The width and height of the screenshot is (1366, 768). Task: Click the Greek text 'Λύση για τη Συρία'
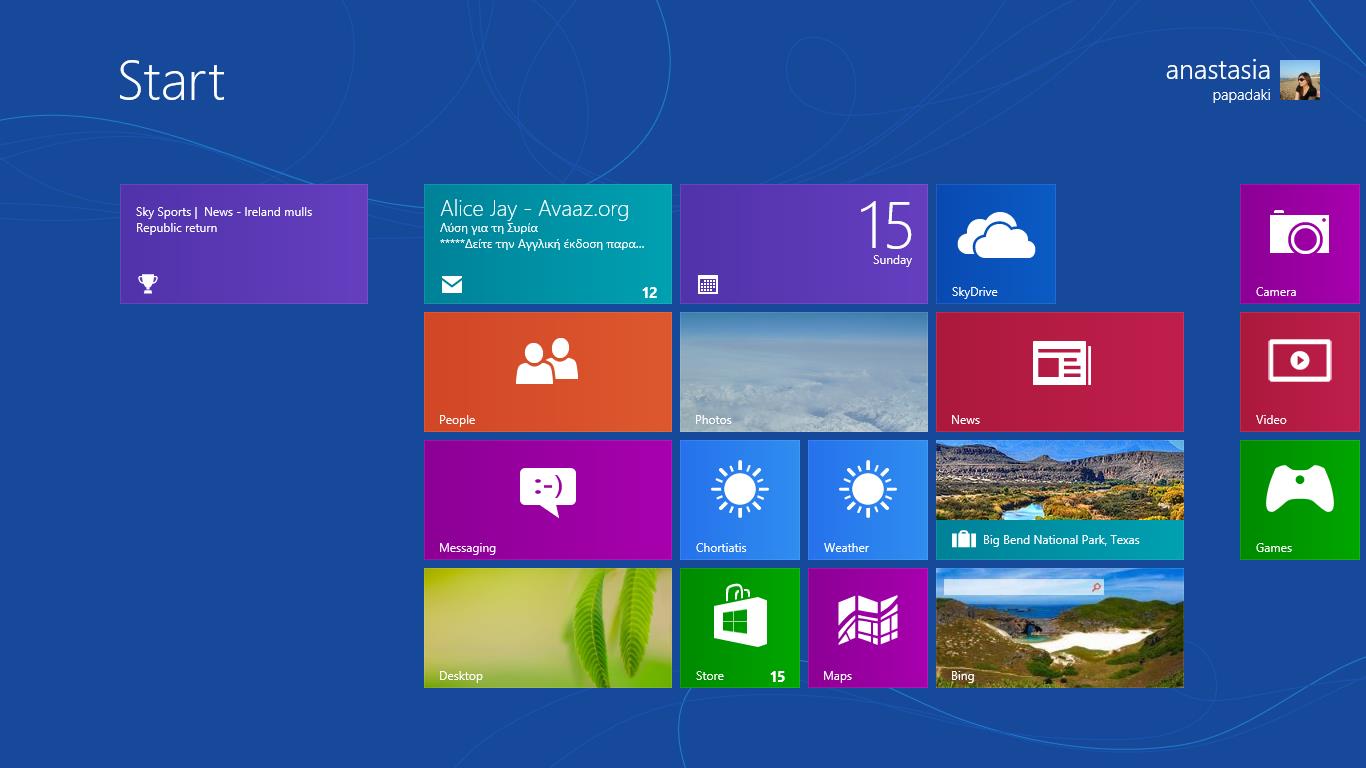(489, 228)
